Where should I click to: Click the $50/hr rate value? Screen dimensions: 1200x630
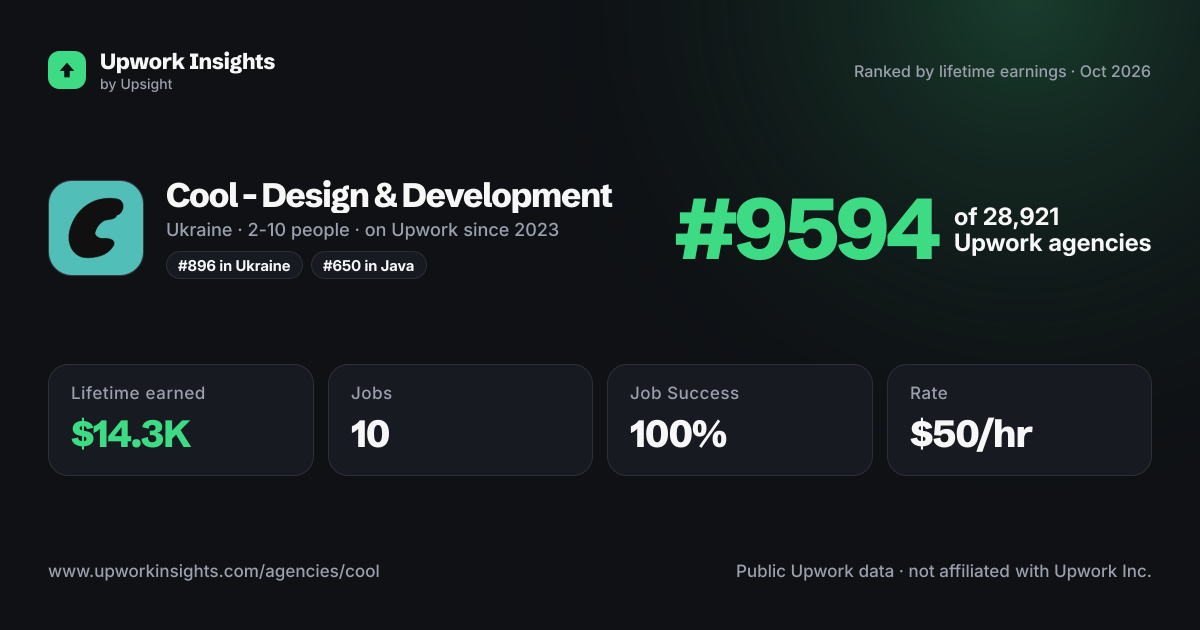(x=971, y=434)
